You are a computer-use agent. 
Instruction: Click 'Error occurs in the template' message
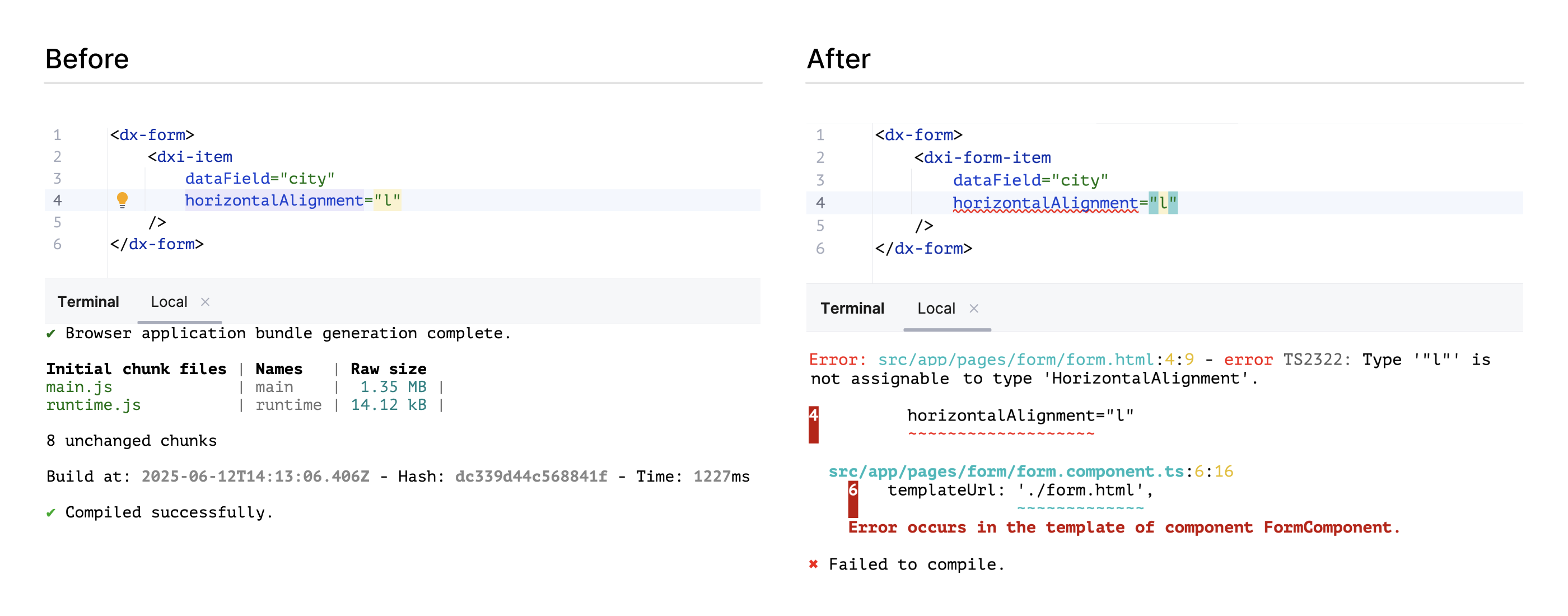(x=1125, y=528)
